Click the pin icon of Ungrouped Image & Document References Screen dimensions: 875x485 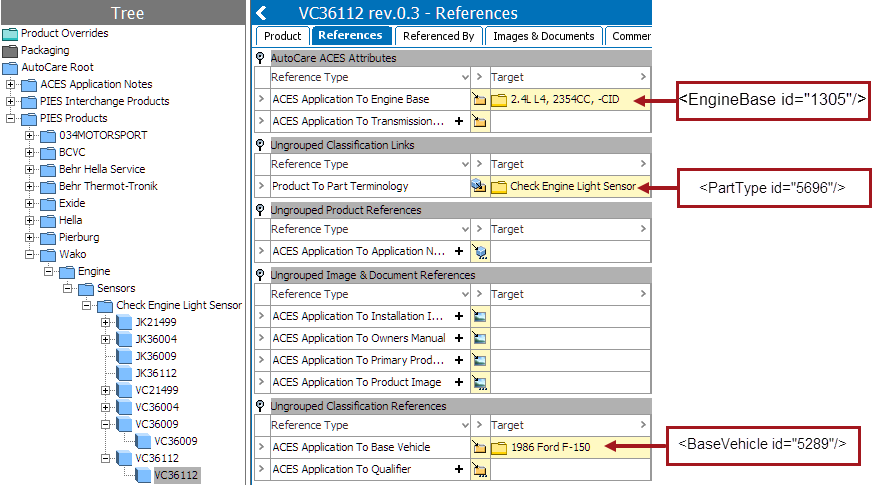pos(260,275)
